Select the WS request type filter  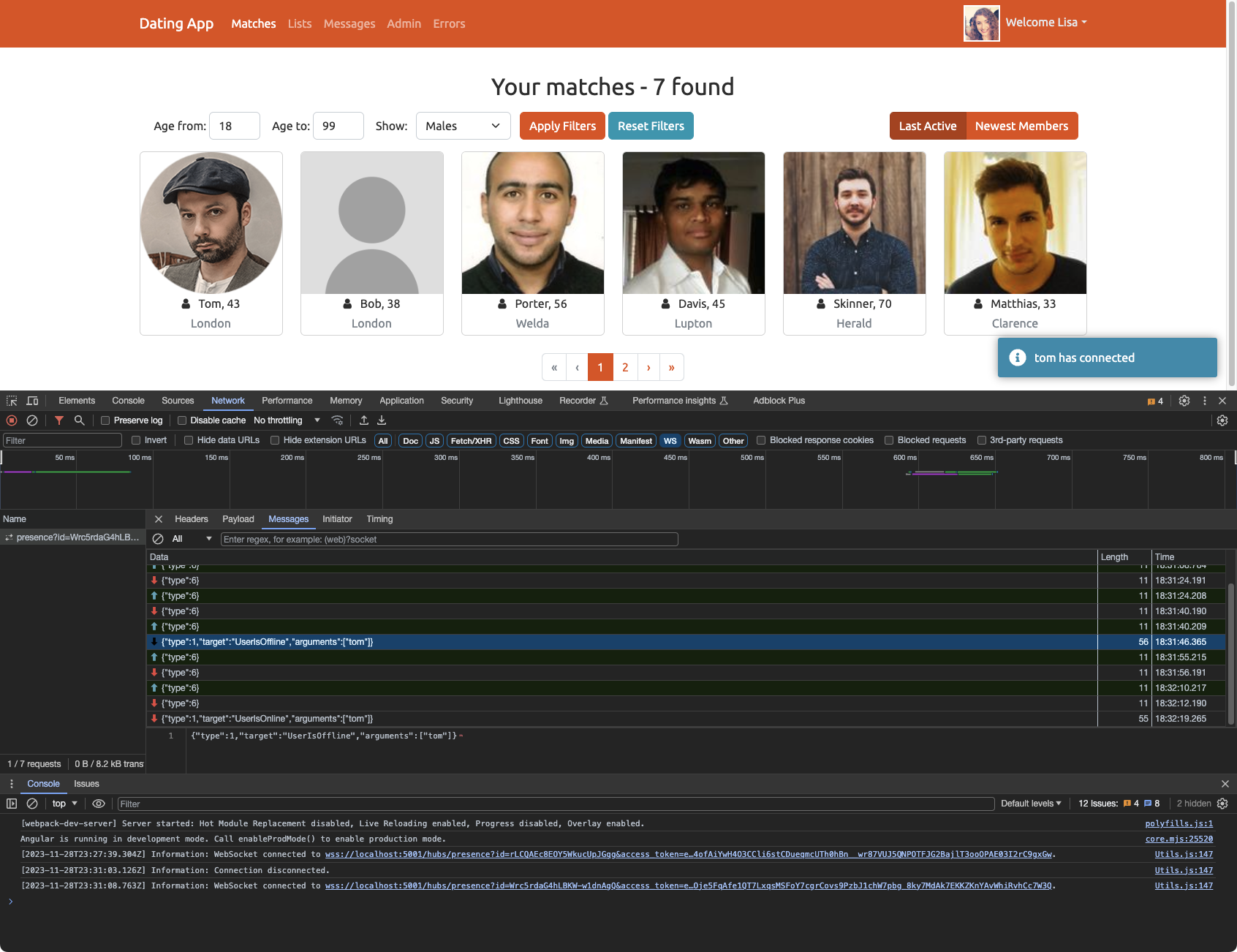(x=670, y=441)
